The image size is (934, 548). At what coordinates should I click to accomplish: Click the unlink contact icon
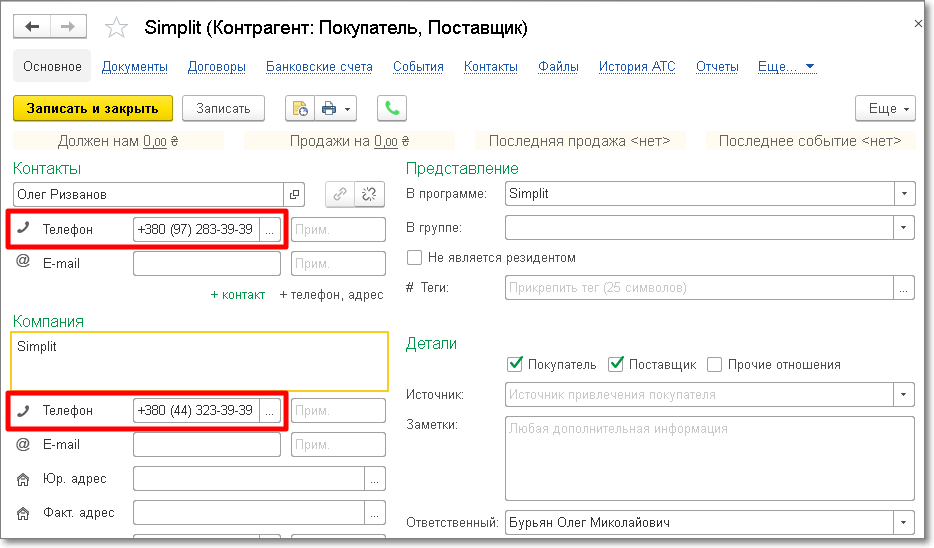coord(370,194)
